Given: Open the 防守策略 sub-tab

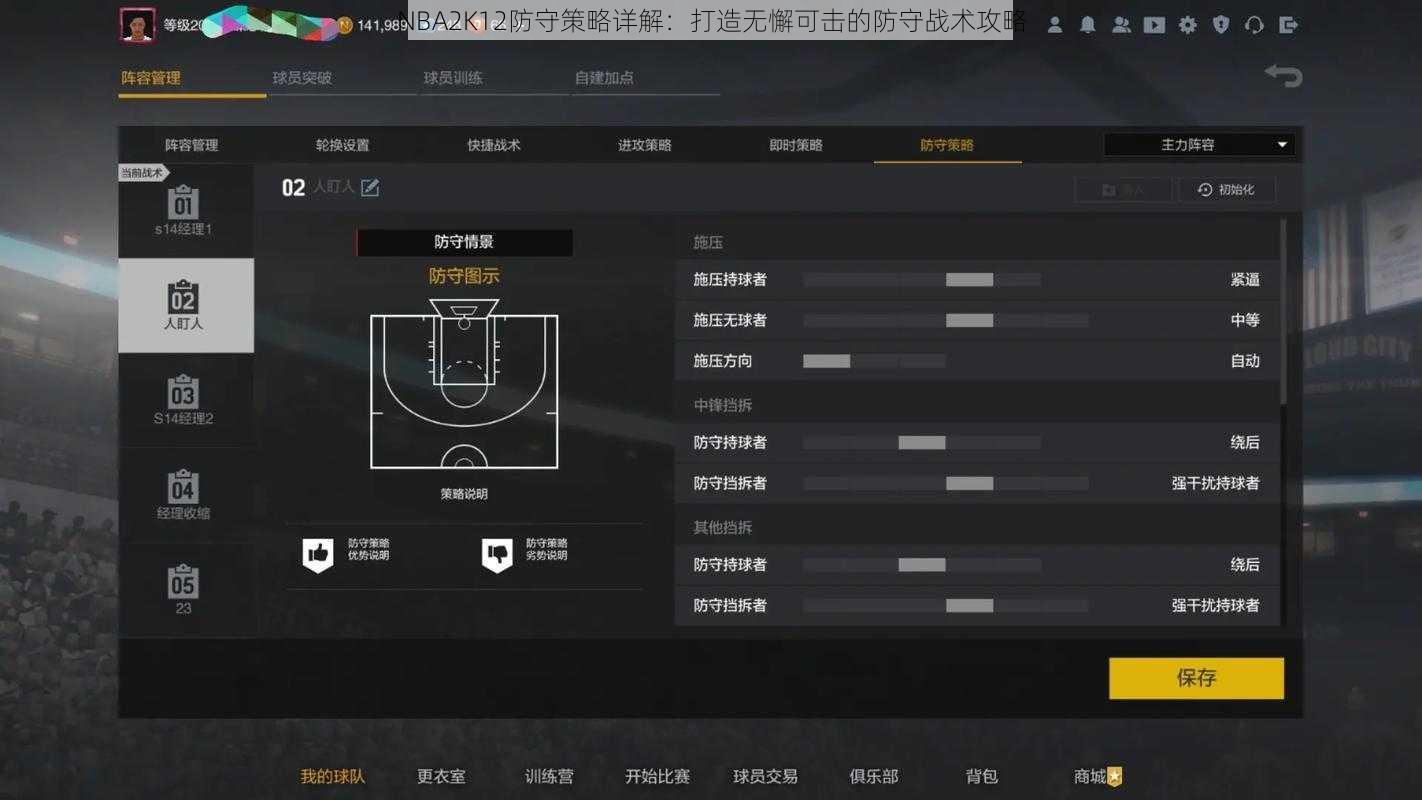Looking at the screenshot, I should [947, 145].
